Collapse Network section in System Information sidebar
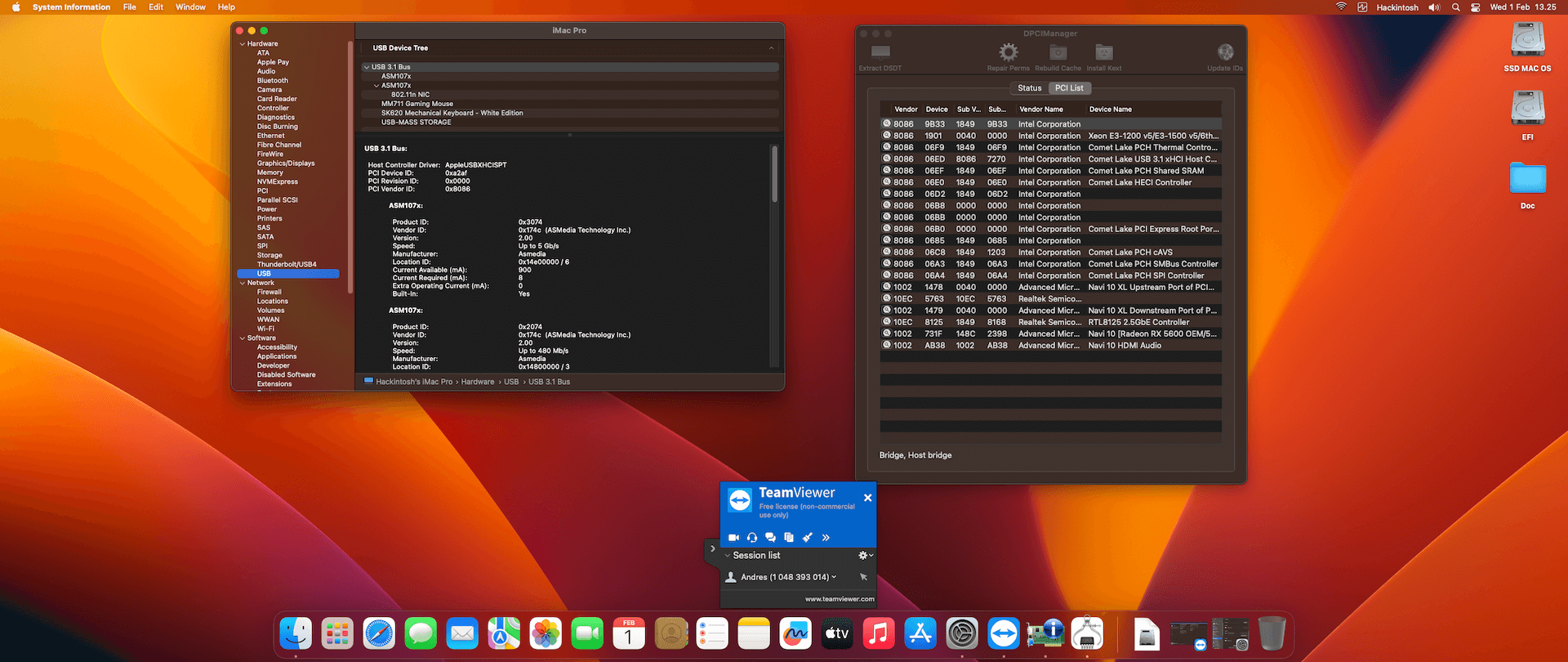The height and width of the screenshot is (662, 1568). 243,283
